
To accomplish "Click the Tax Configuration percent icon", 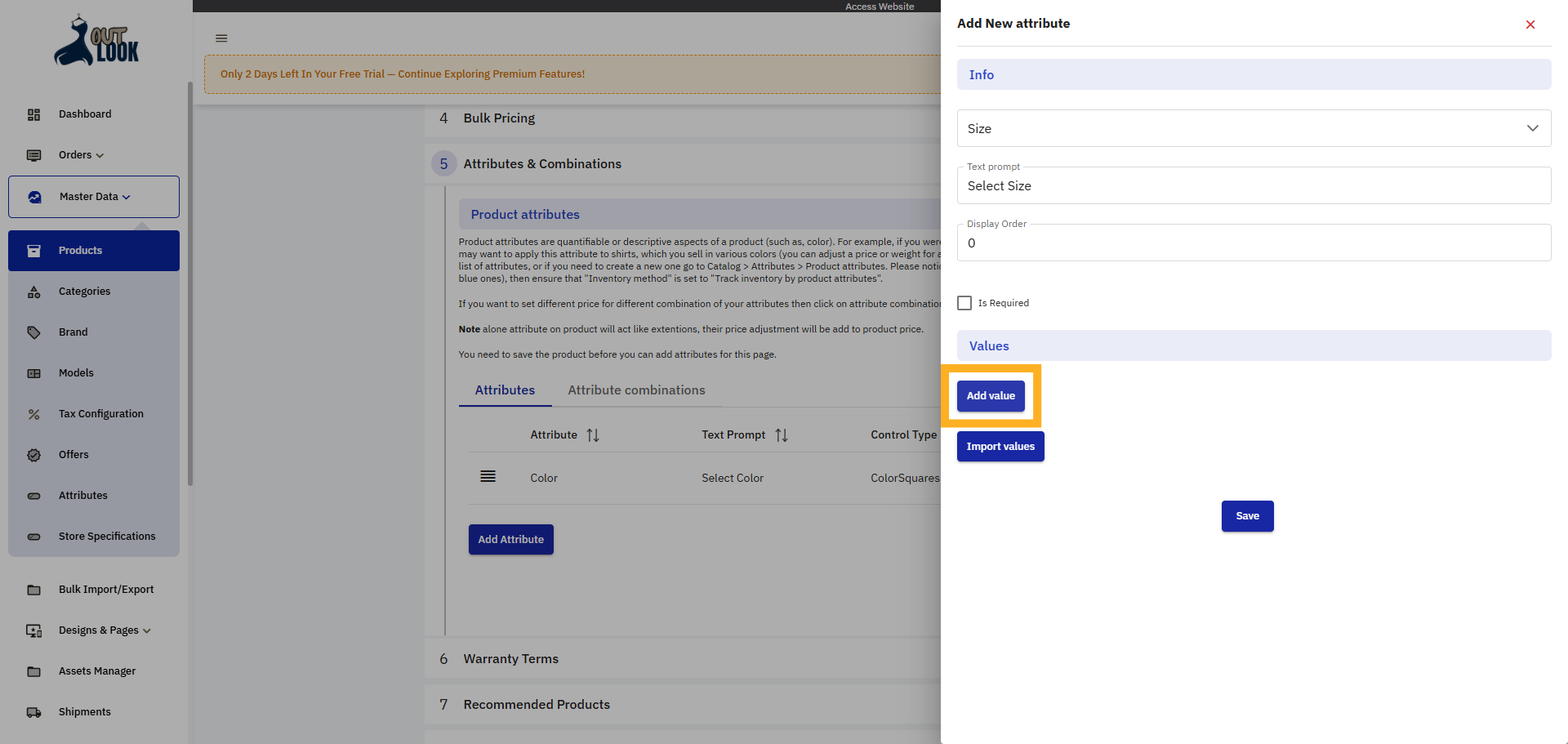I will point(33,414).
